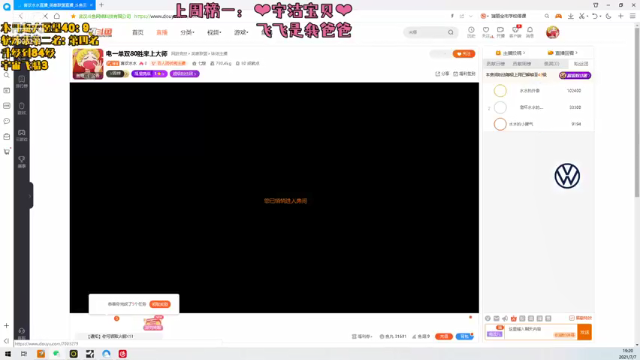
Task: Open the user avatar in Douyu header
Action: [552, 32]
